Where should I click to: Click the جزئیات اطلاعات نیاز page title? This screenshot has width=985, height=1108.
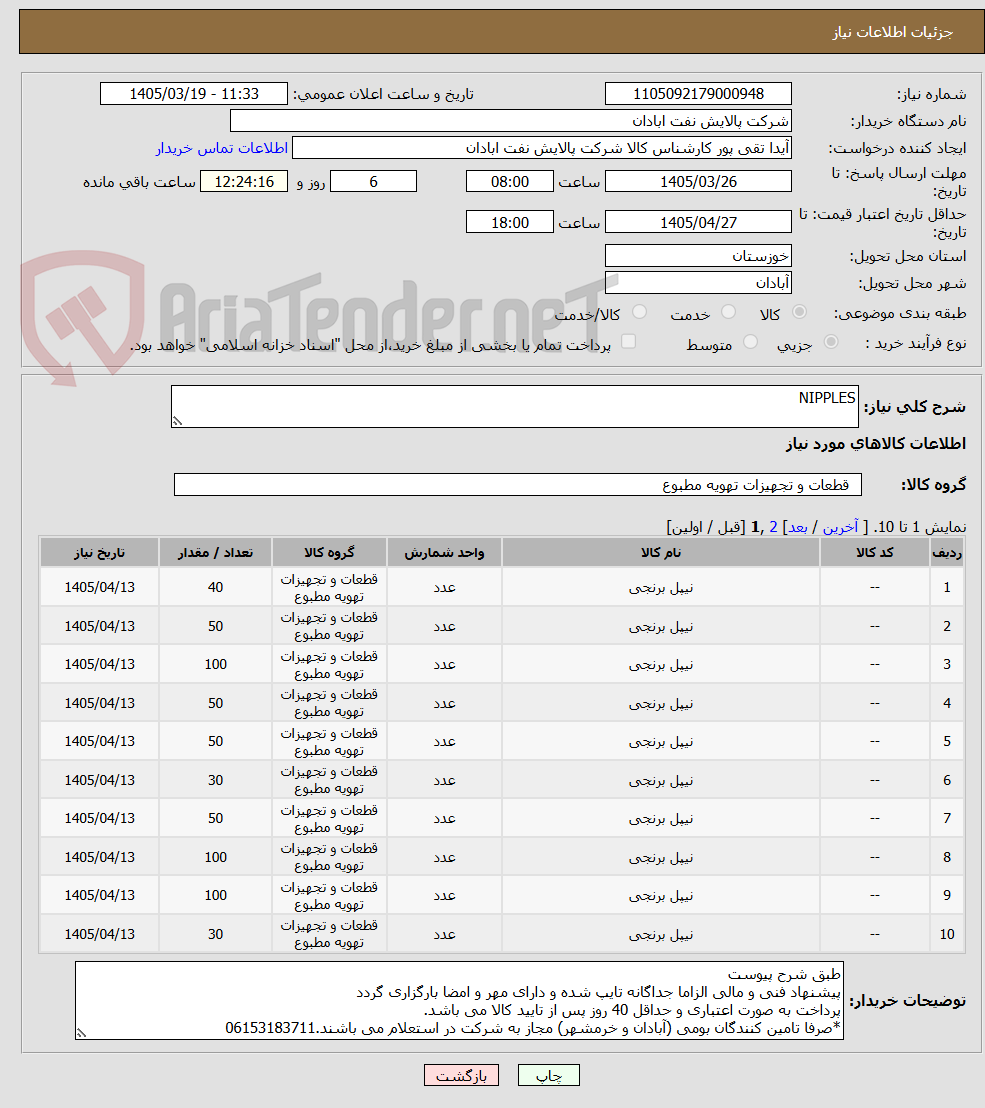click(x=892, y=33)
